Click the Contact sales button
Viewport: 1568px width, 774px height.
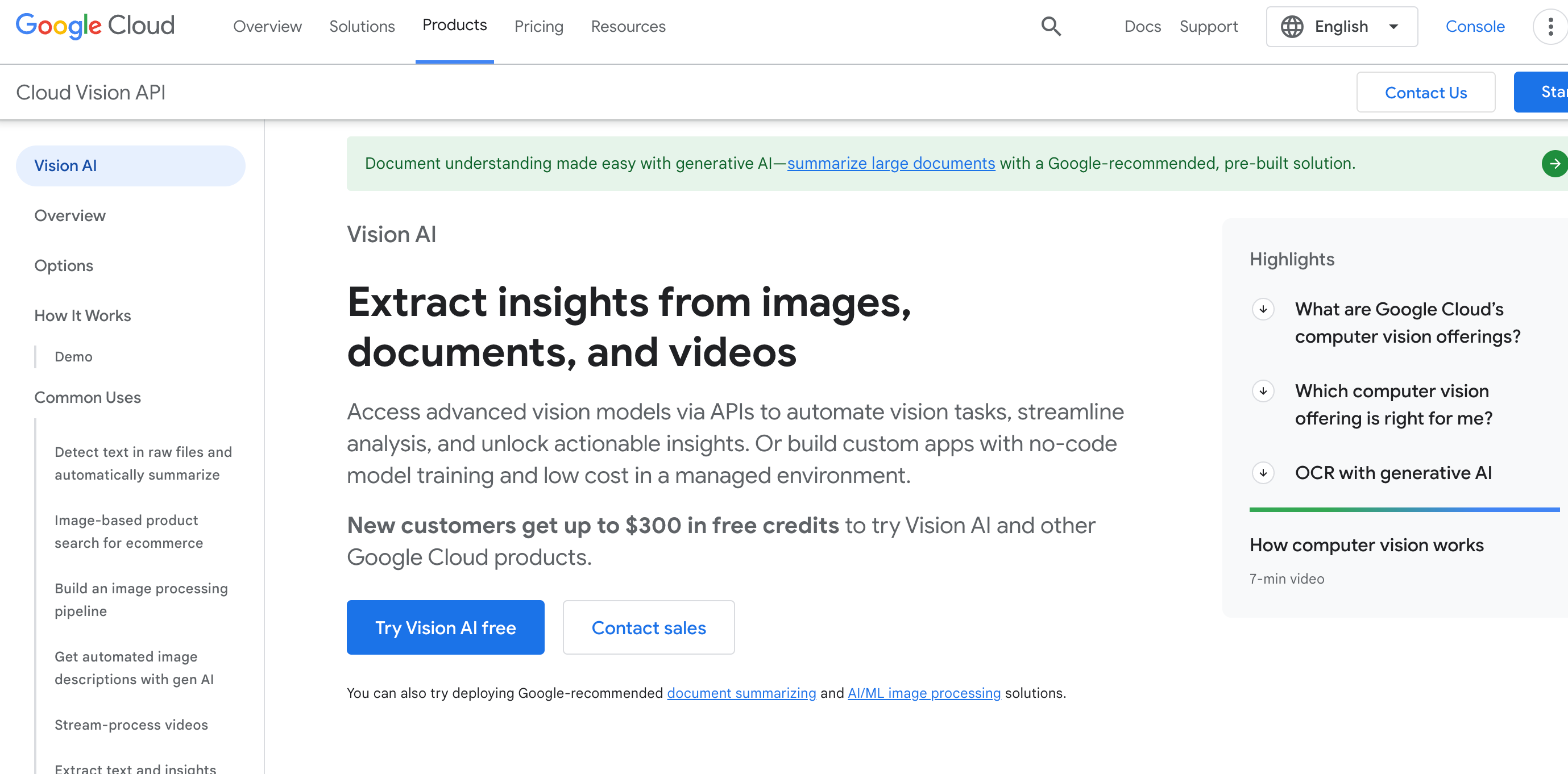(x=649, y=627)
